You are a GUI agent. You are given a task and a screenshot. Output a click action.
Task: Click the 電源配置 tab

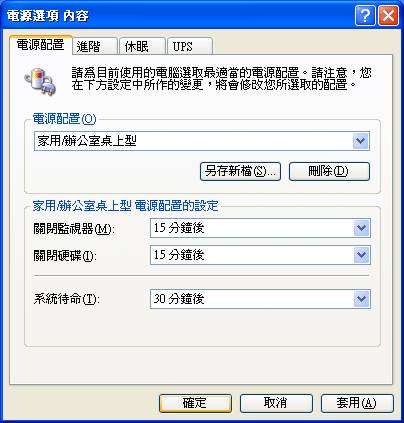tap(41, 45)
